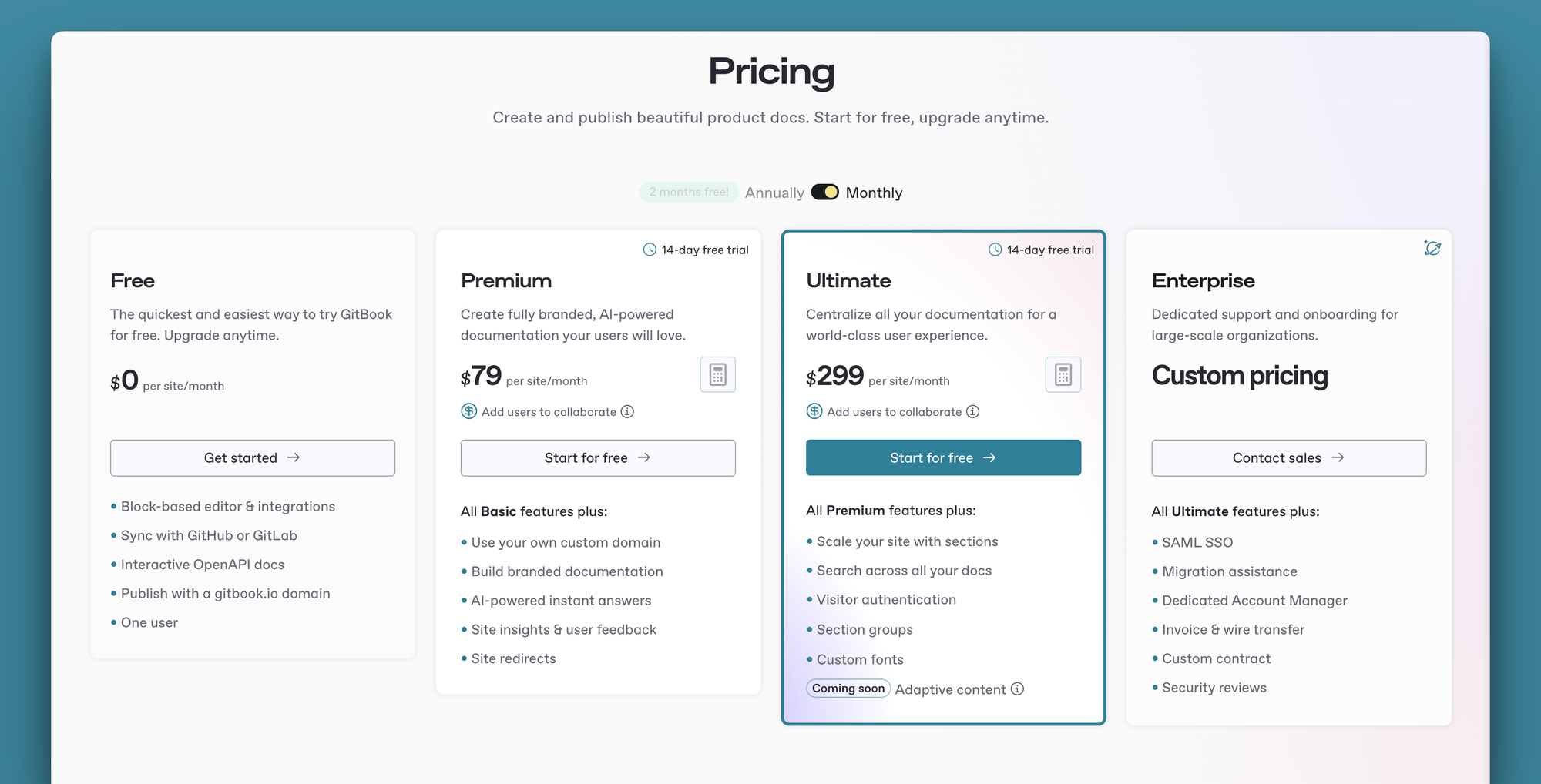Click "Start for free" on the Premium plan

(597, 457)
